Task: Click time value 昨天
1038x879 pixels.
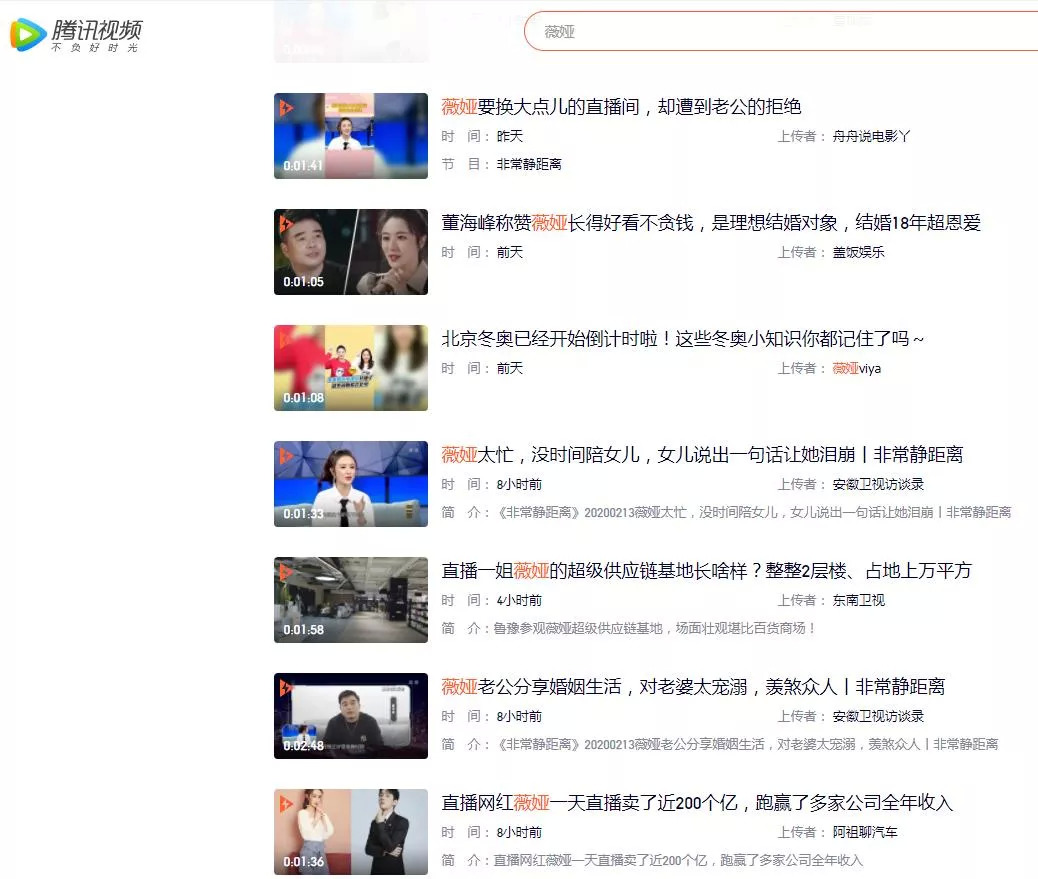Action: point(510,136)
